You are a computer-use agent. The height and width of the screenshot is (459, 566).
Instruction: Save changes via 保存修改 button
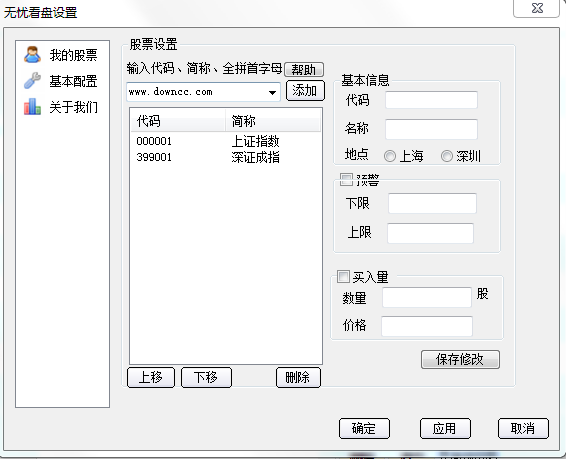coord(460,359)
